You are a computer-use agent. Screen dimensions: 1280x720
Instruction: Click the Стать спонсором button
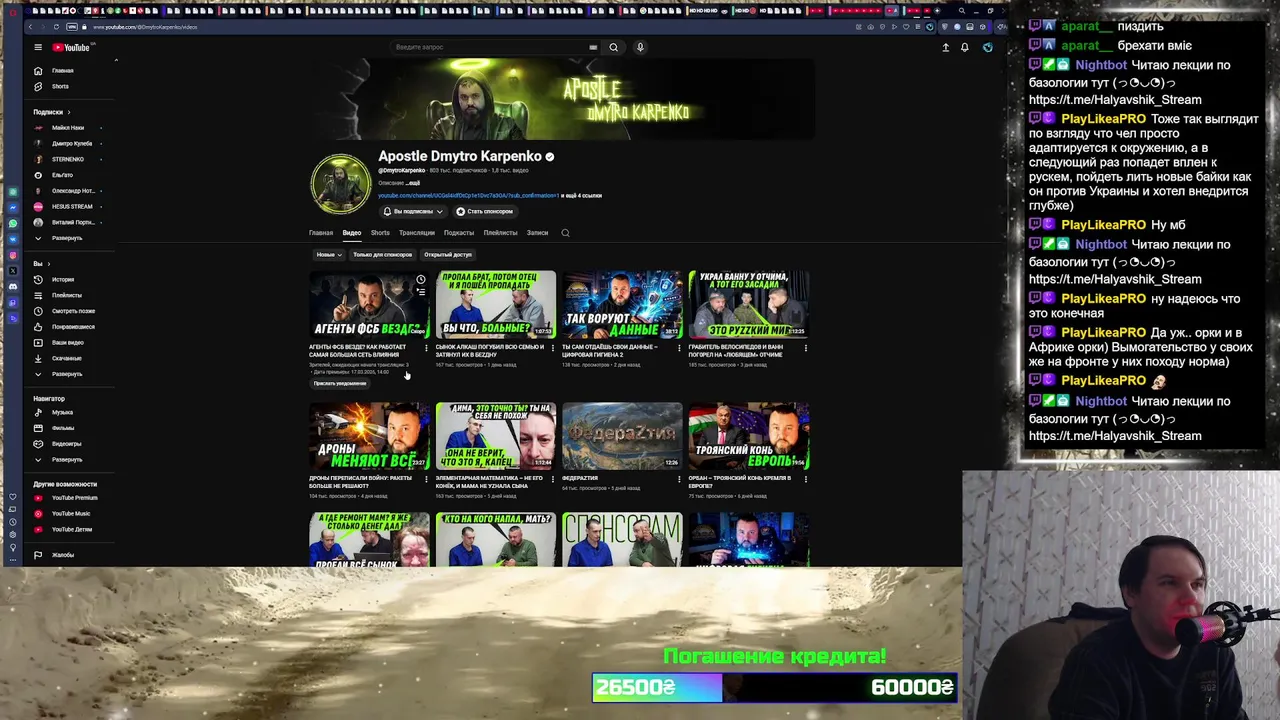point(485,212)
